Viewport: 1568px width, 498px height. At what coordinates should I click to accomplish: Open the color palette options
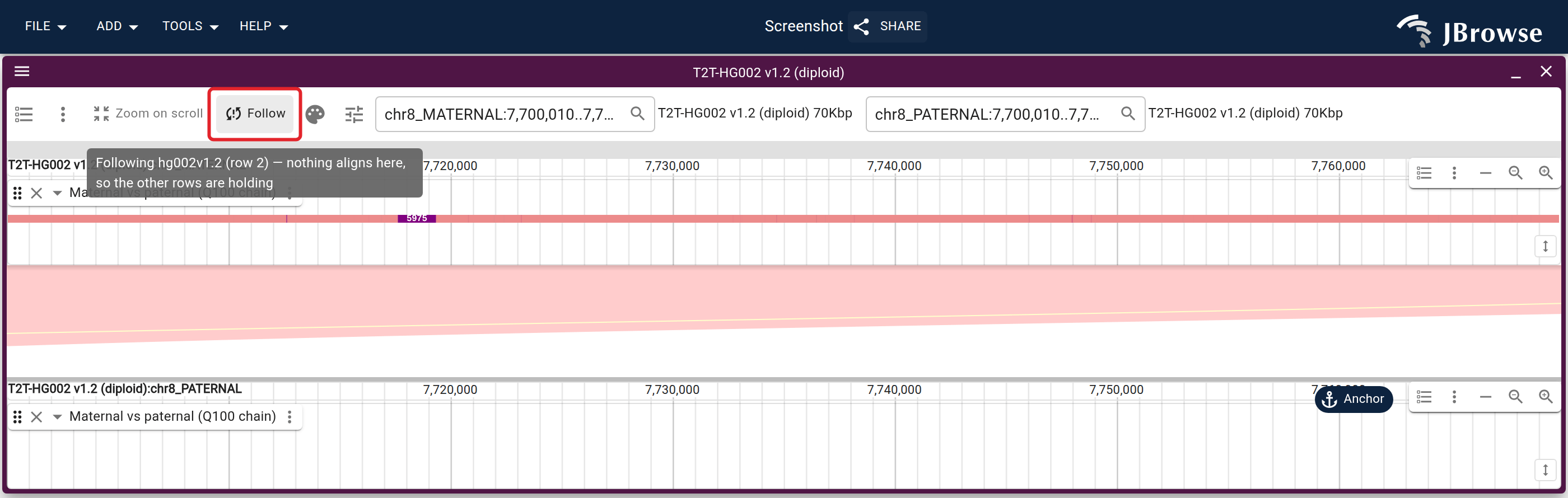click(x=315, y=114)
